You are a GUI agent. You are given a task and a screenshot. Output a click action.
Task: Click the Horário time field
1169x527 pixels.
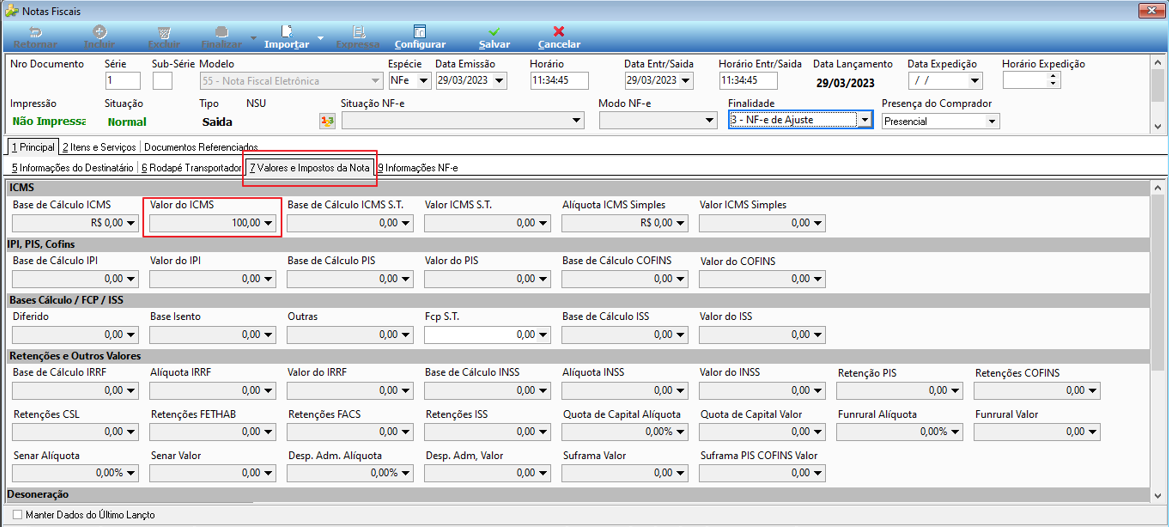pyautogui.click(x=559, y=81)
